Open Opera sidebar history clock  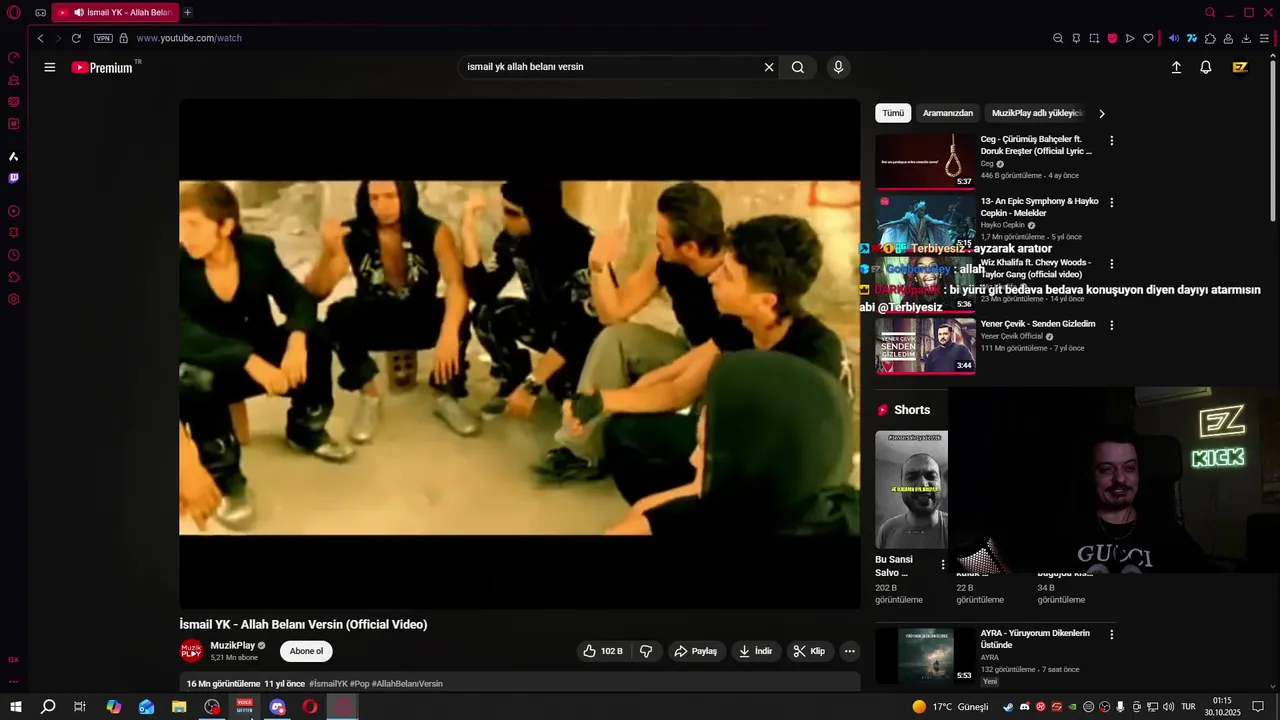click(x=14, y=255)
